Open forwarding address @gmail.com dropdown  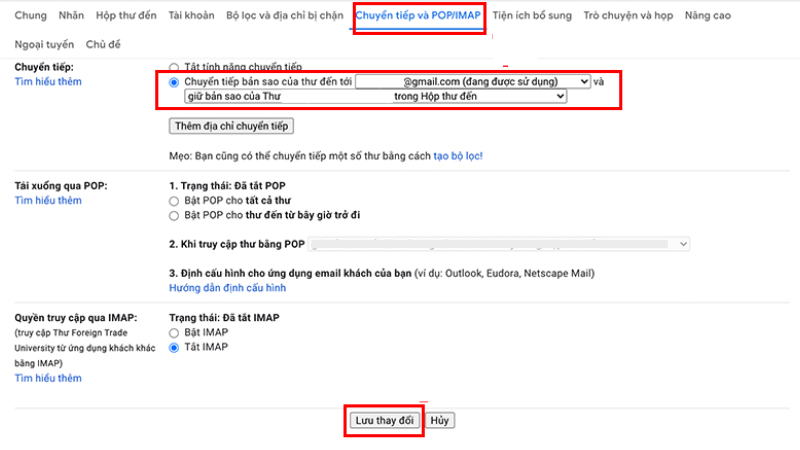(473, 82)
